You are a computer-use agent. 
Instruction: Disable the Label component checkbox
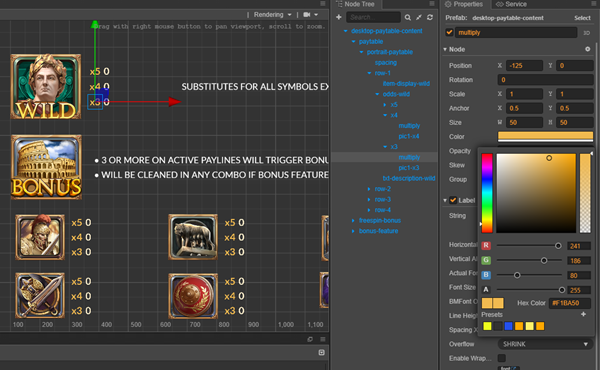pyautogui.click(x=453, y=200)
